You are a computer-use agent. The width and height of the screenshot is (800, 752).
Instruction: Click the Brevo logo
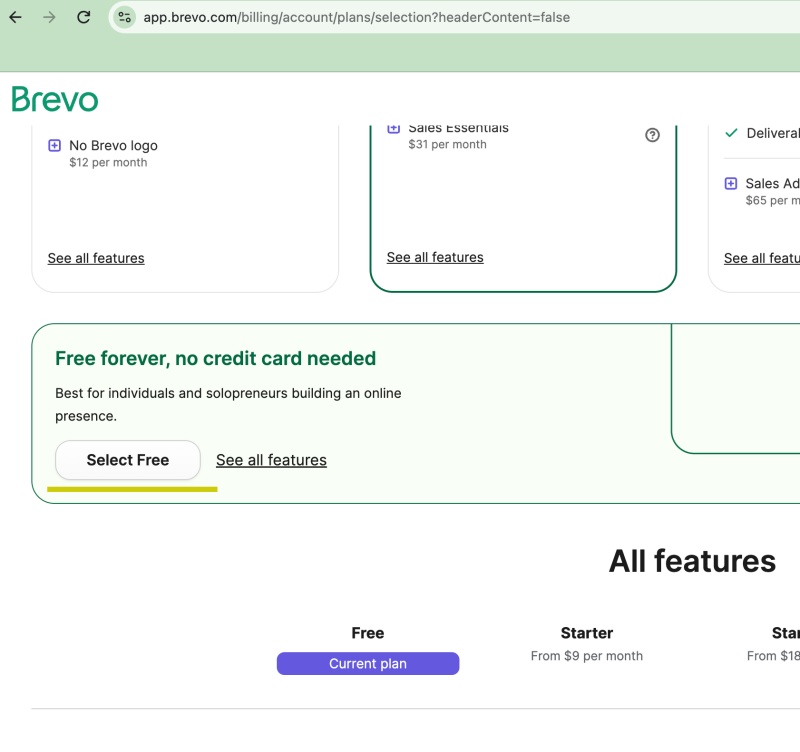click(55, 99)
